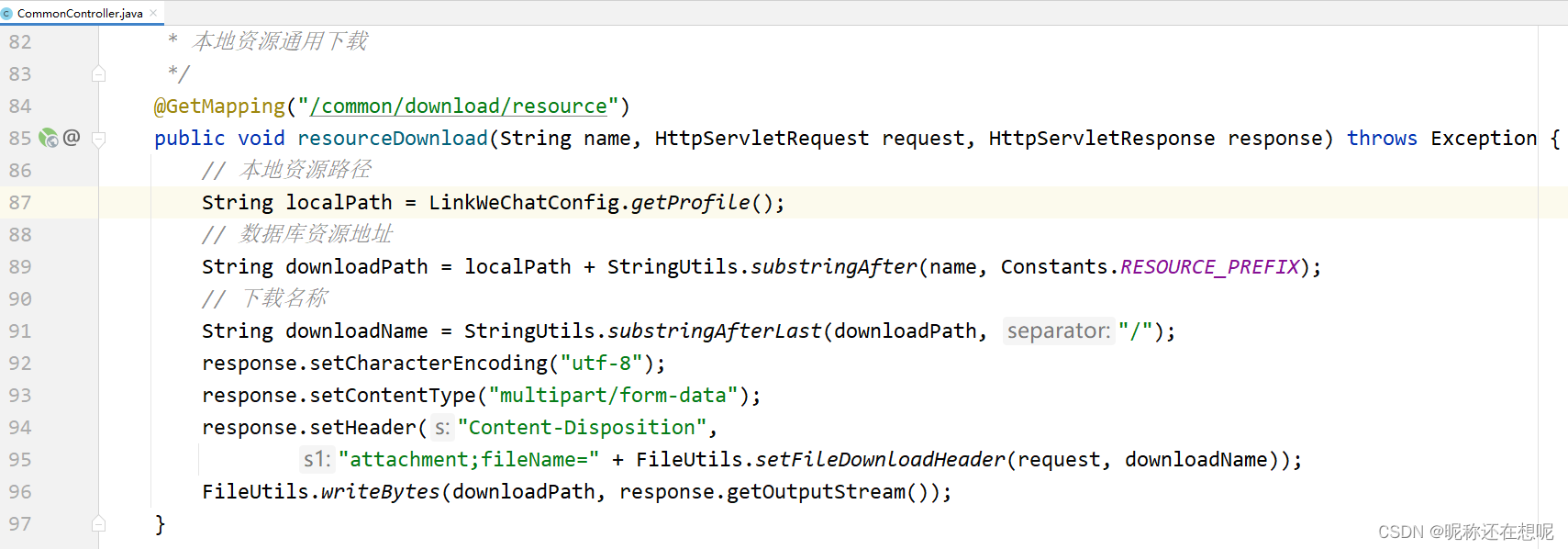1568x549 pixels.
Task: Click the LinkWeChatConfig class reference
Action: [x=524, y=203]
